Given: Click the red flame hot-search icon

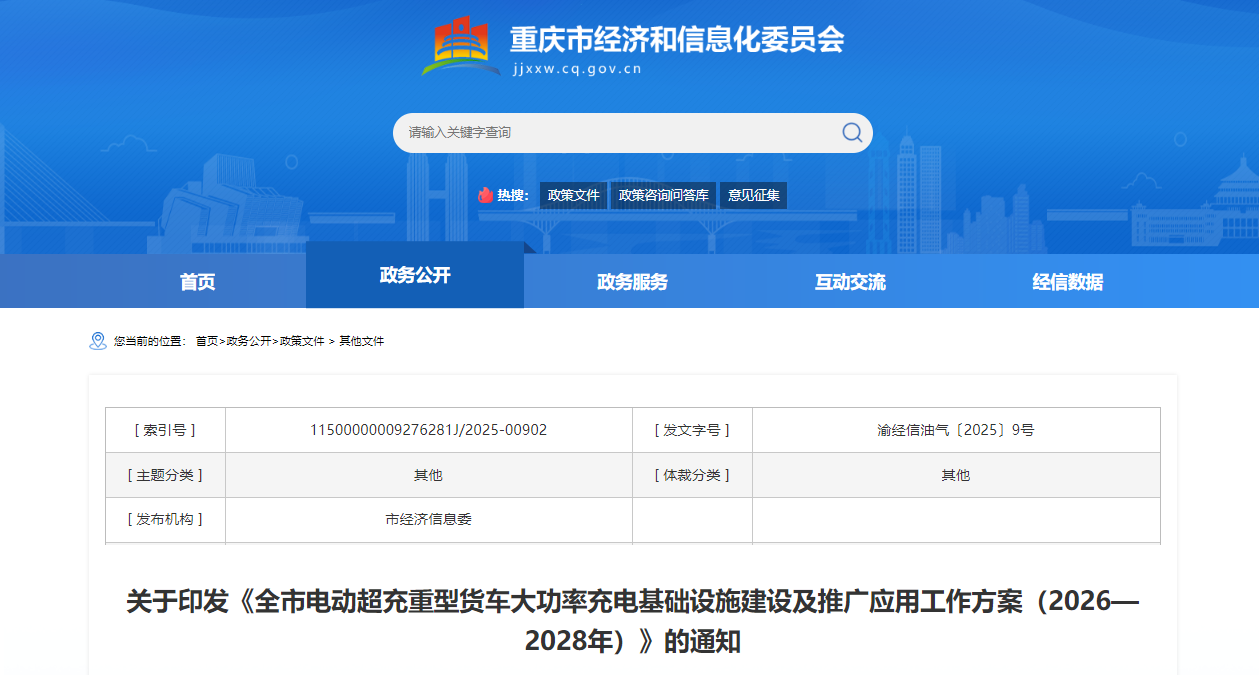Looking at the screenshot, I should click(x=486, y=195).
